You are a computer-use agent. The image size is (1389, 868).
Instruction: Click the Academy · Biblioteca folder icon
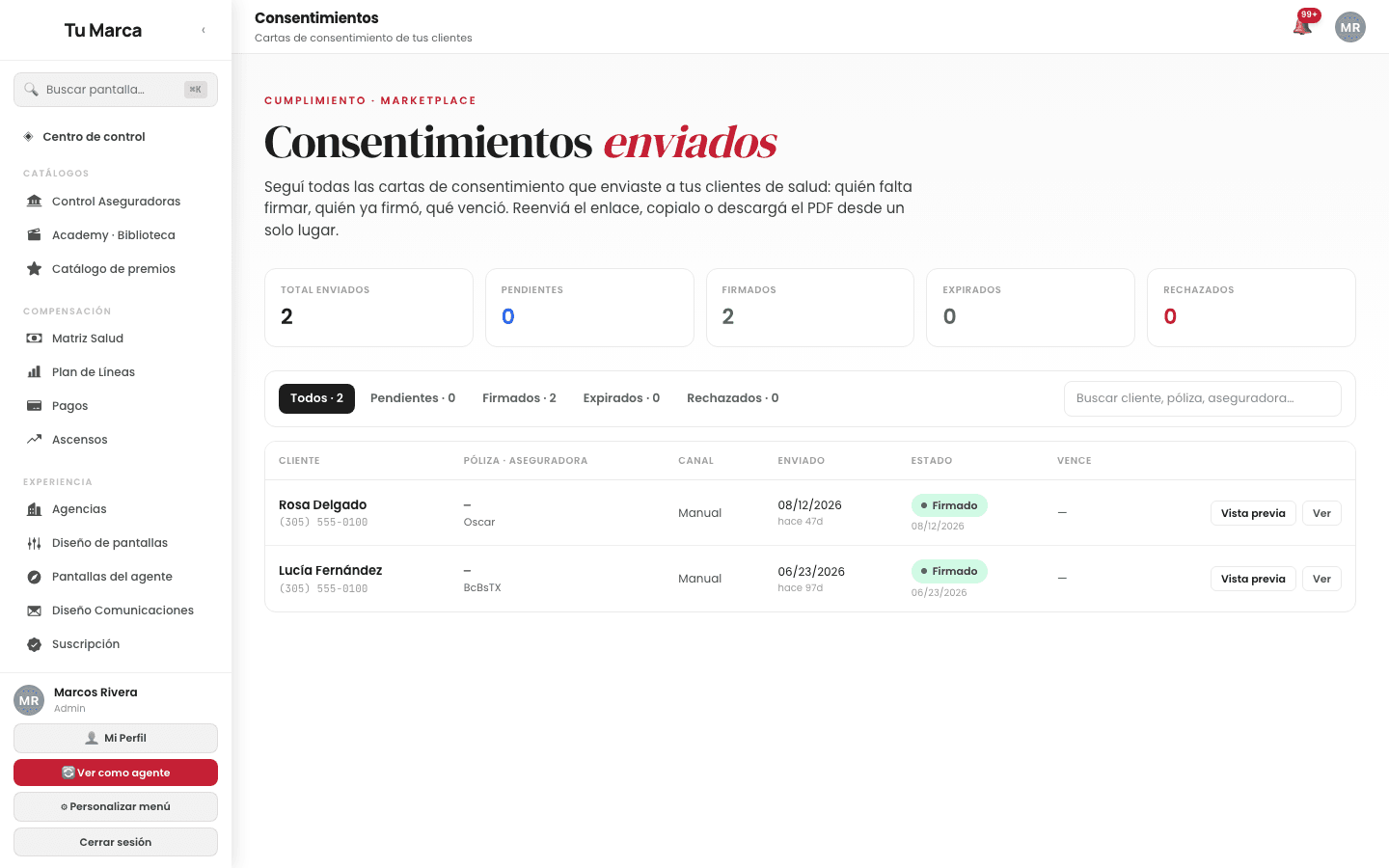pyautogui.click(x=35, y=235)
